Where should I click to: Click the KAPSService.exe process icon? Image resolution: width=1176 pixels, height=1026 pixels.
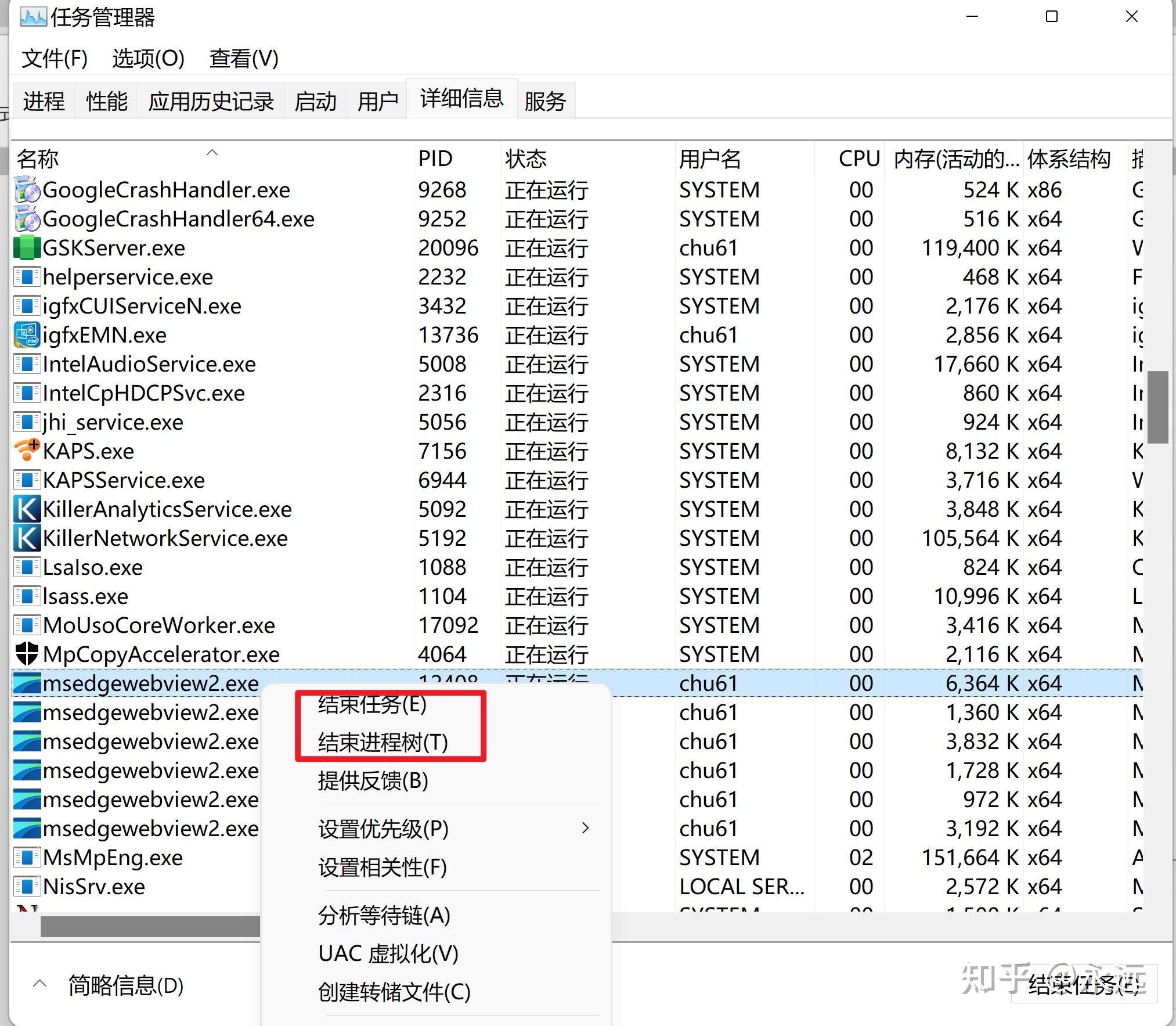click(x=27, y=480)
